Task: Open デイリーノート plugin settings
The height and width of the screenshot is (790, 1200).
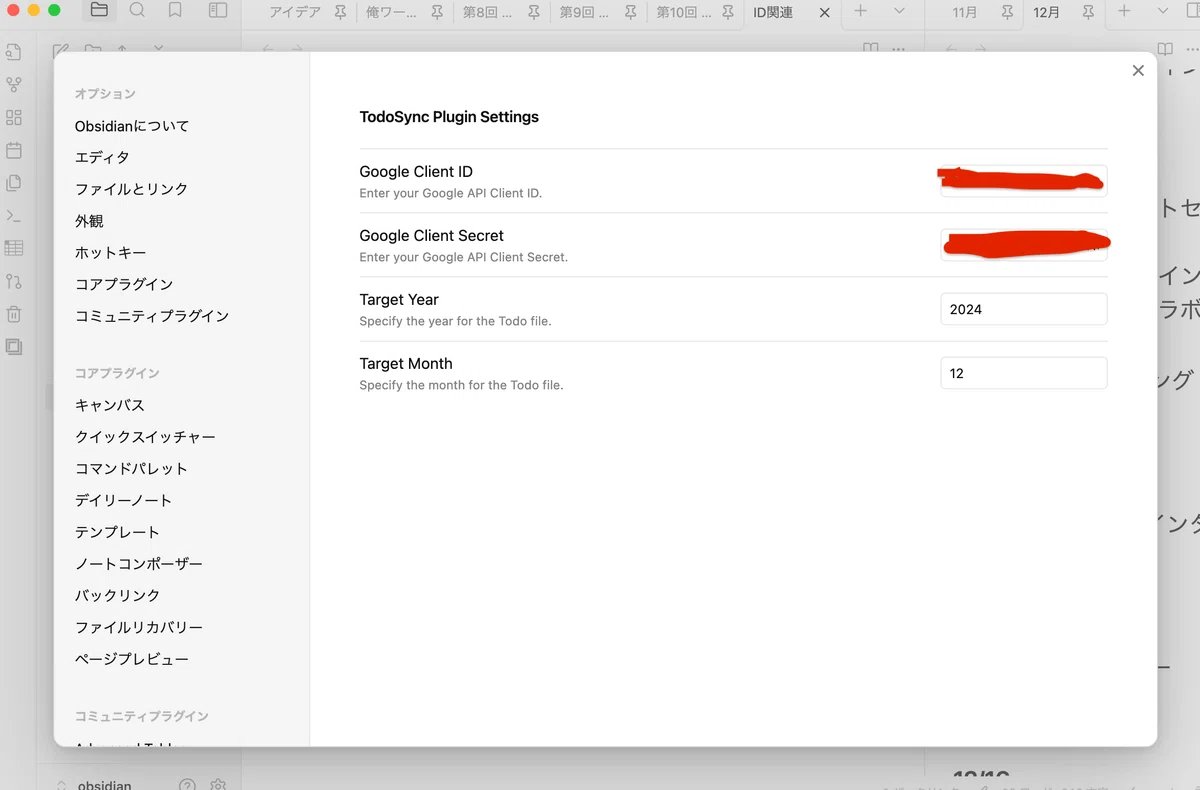Action: pos(123,500)
